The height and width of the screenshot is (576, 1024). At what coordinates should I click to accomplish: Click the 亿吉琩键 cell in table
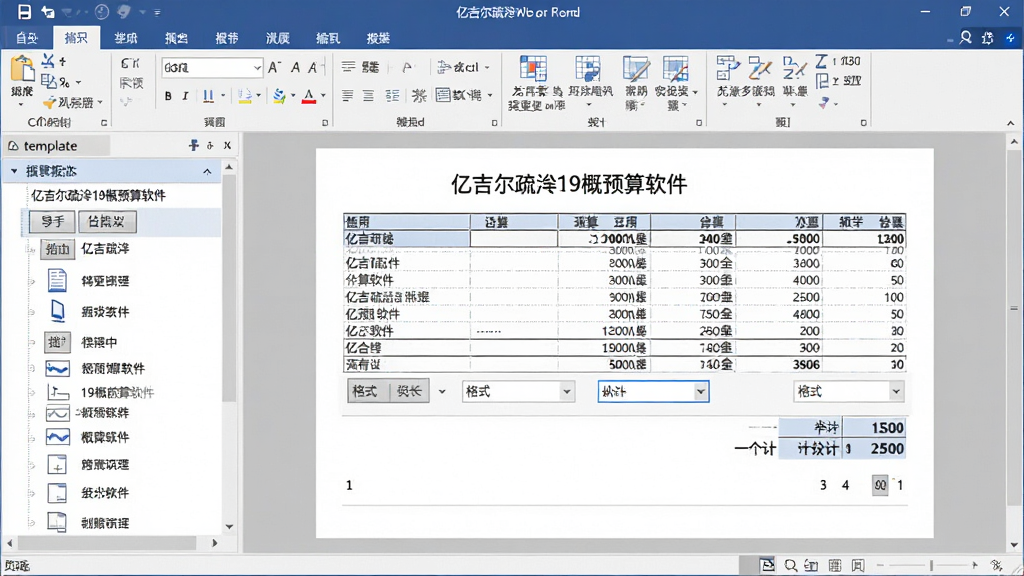coord(406,239)
